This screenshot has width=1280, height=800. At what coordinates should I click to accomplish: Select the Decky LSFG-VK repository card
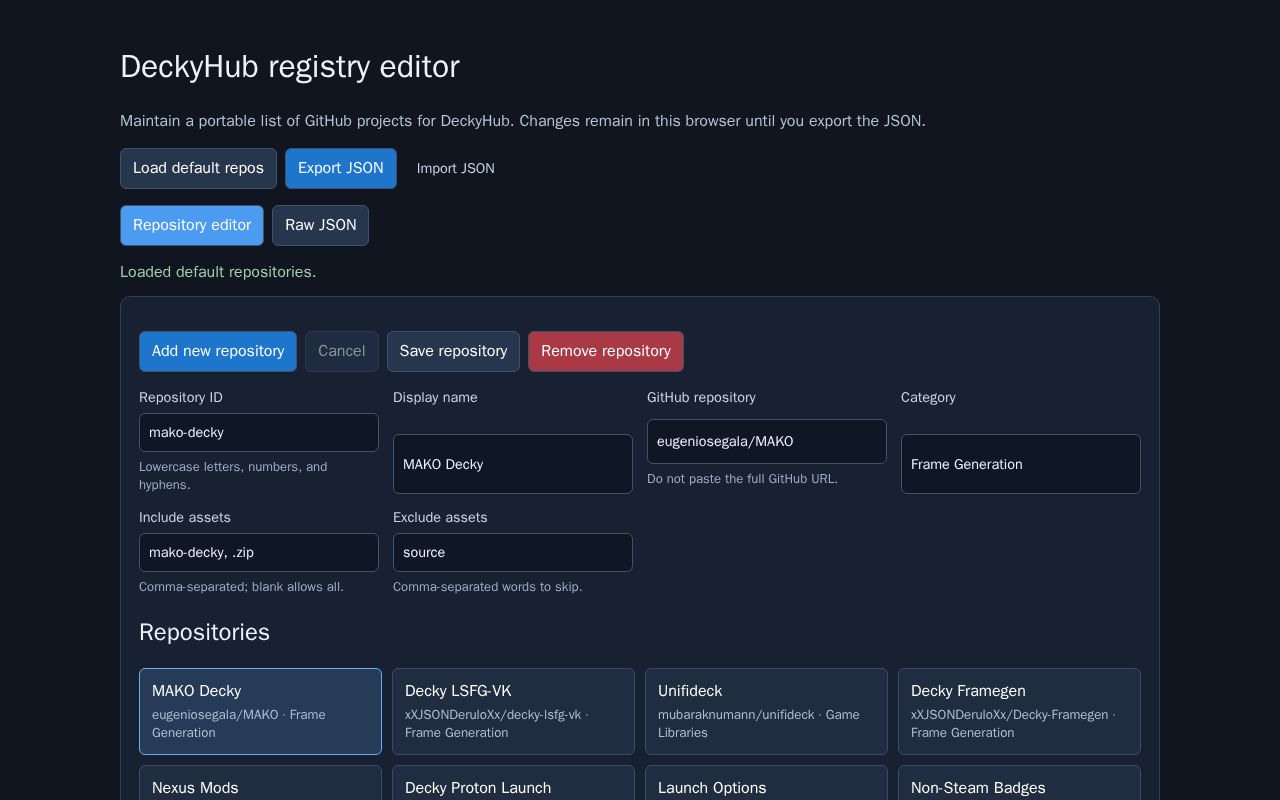pos(513,711)
